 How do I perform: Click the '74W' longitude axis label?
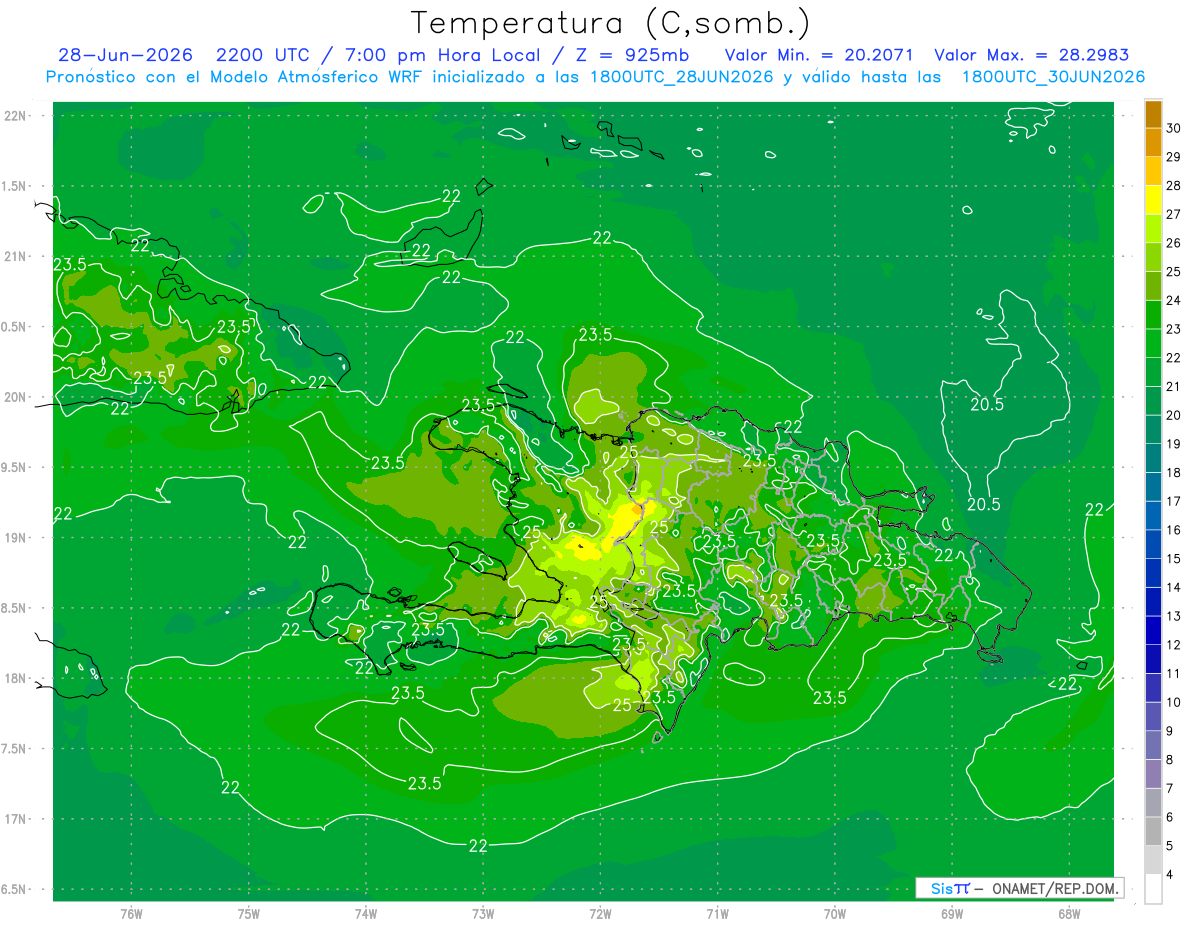coord(366,914)
